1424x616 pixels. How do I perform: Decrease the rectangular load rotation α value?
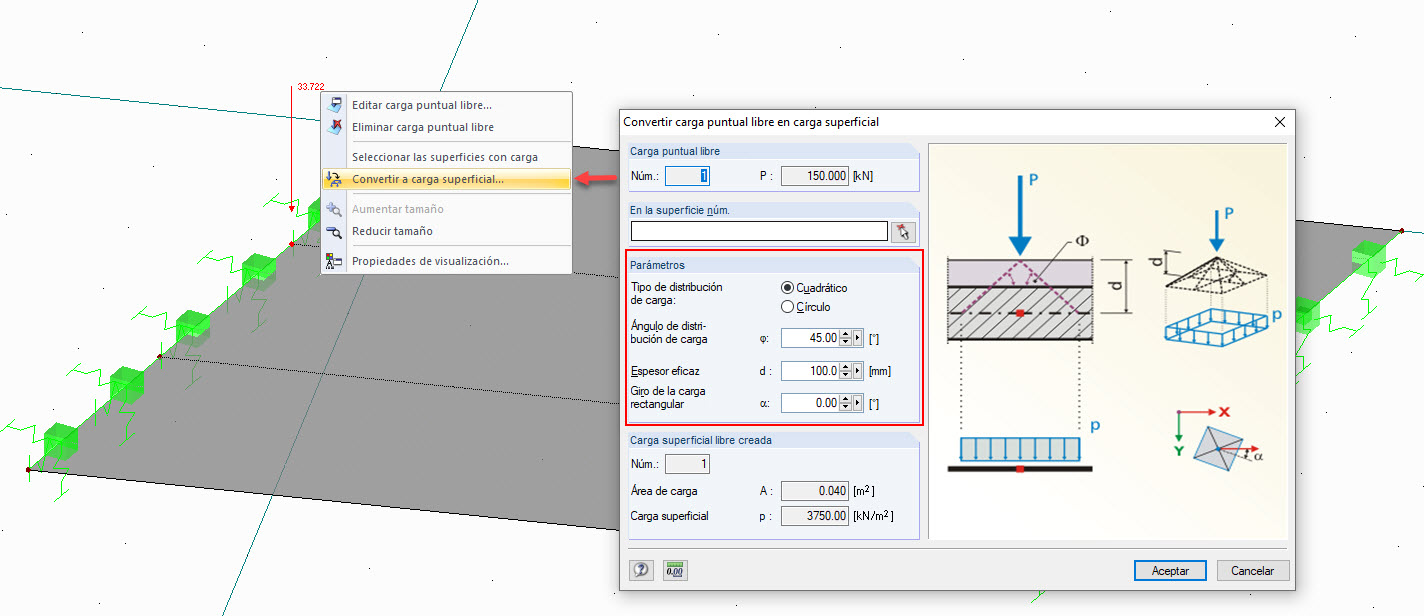tap(845, 408)
